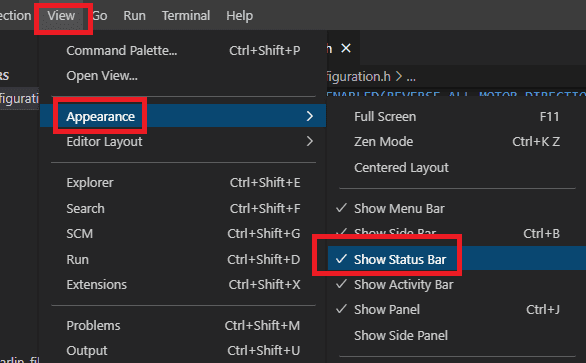Expand the Editor Layout submenu arrow
The width and height of the screenshot is (586, 363).
point(309,141)
